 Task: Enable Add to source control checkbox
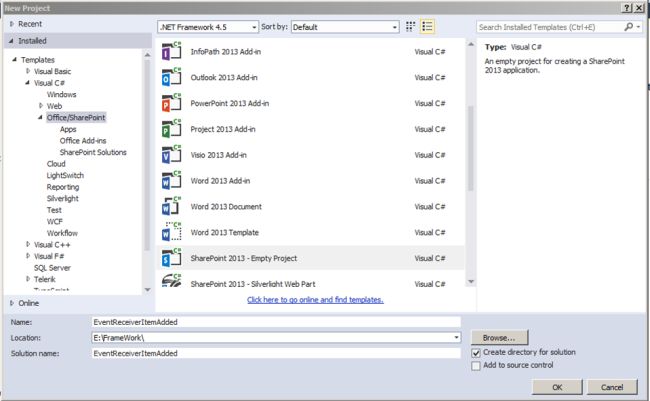(476, 366)
